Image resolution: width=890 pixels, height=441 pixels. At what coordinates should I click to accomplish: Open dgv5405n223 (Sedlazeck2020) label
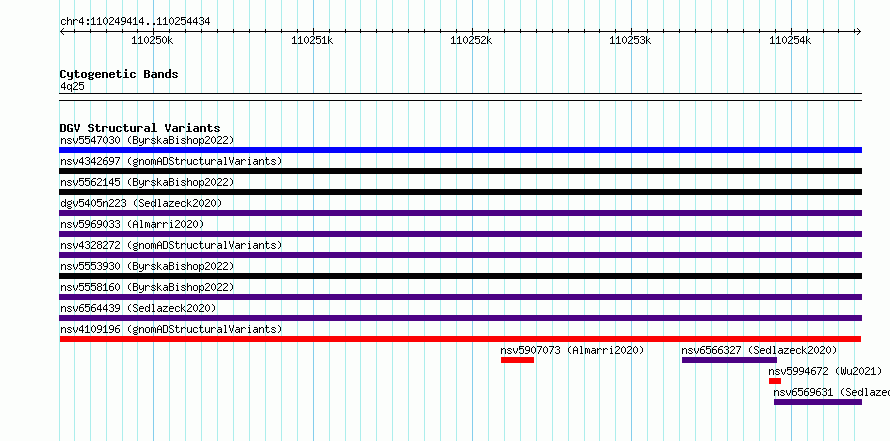[x=141, y=203]
